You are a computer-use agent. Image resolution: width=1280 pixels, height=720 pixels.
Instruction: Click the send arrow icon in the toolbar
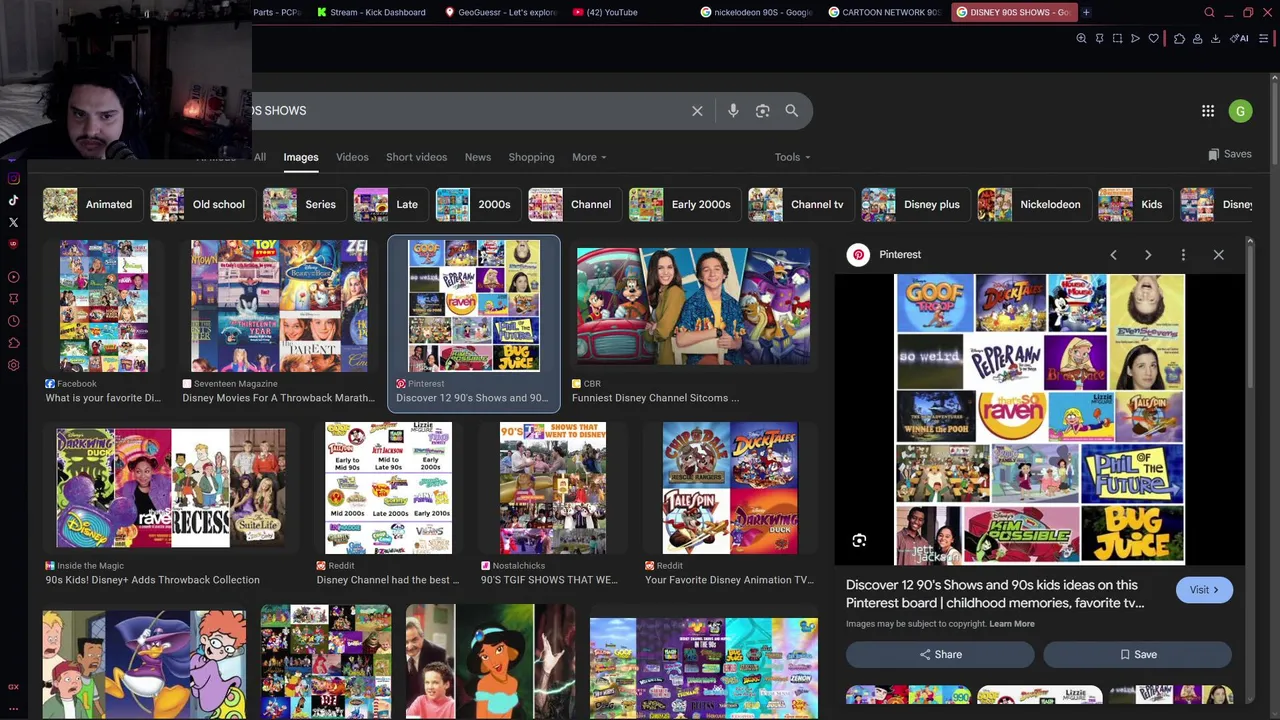(1135, 39)
